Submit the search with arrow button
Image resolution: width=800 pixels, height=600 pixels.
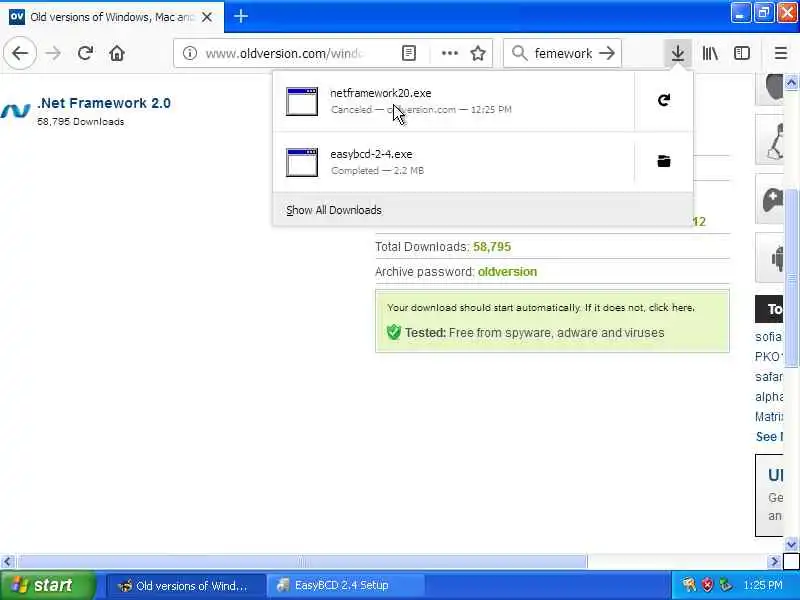(x=607, y=53)
